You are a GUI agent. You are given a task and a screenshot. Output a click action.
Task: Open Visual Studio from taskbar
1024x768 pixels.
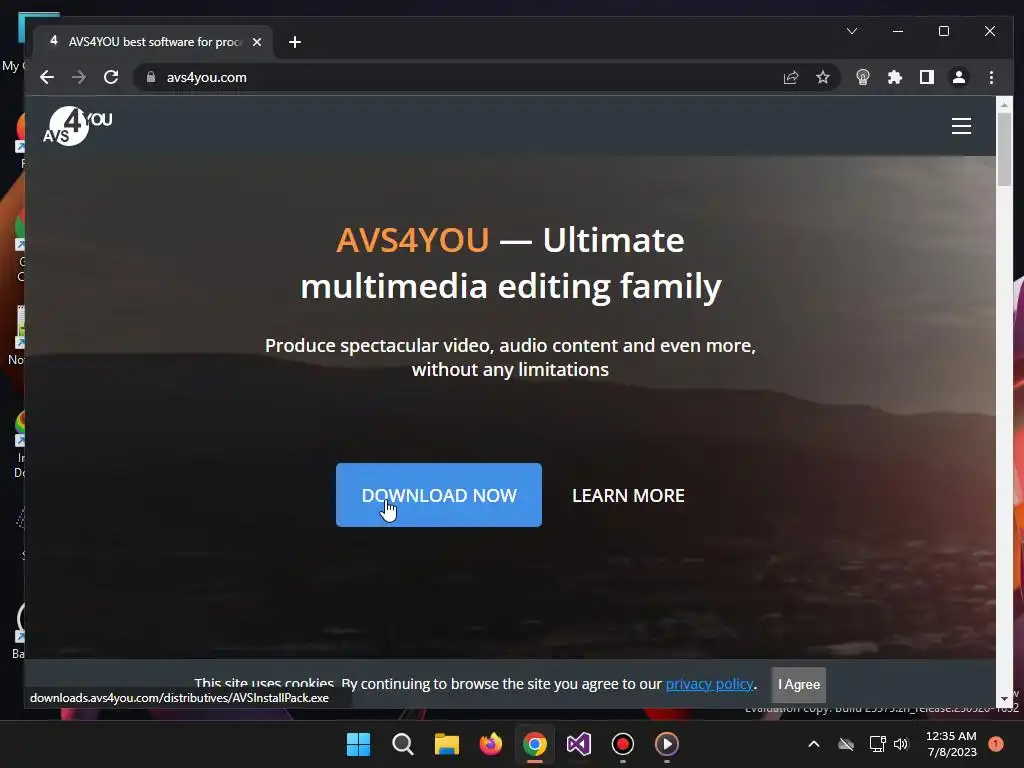click(579, 744)
